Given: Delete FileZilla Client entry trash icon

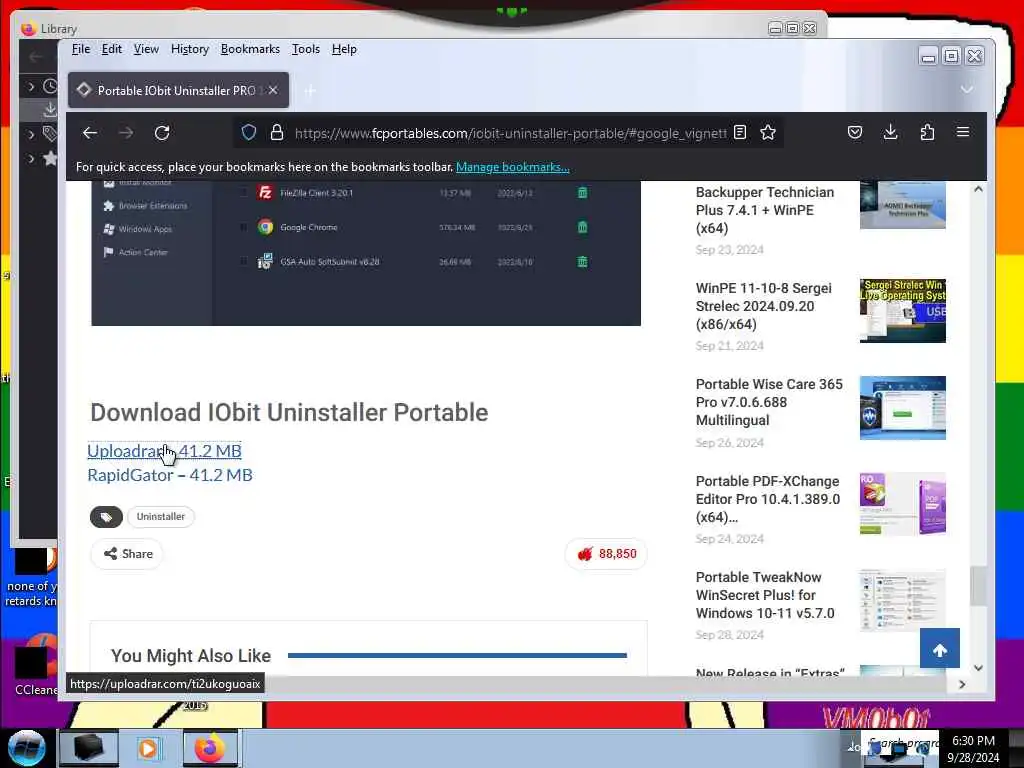Looking at the screenshot, I should 583,193.
